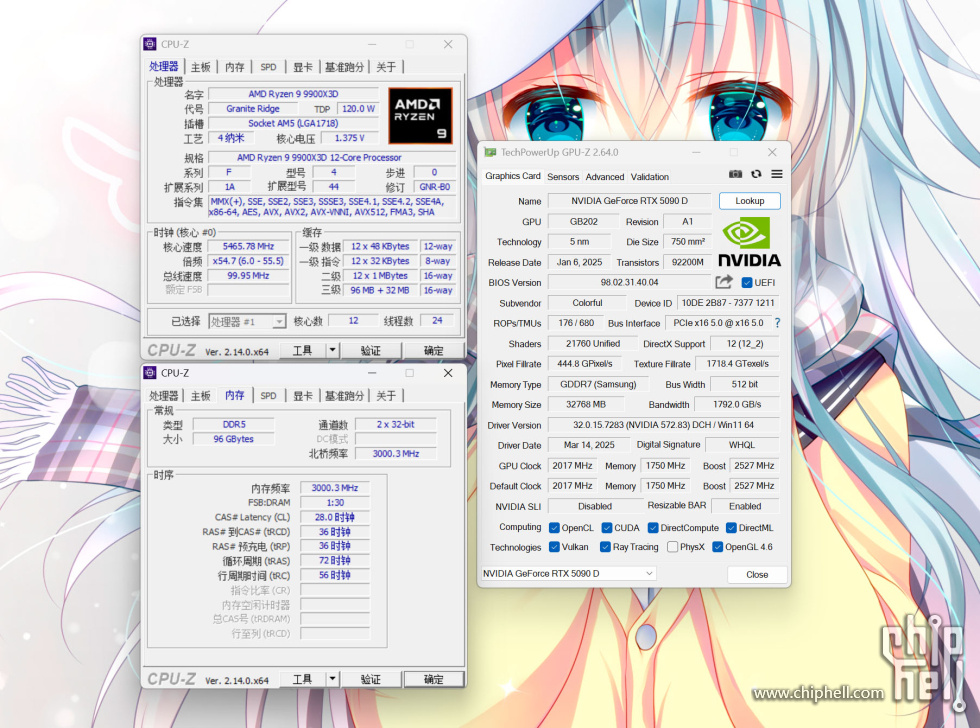Click the AMD Ryzen 9 logo
The image size is (980, 728).
(420, 116)
